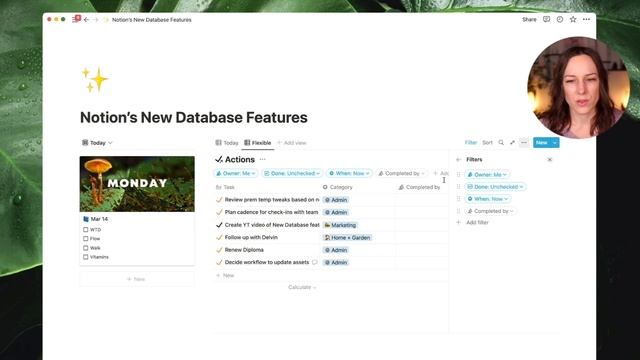Go forward with the forward arrow
The height and width of the screenshot is (360, 640).
coord(96,20)
